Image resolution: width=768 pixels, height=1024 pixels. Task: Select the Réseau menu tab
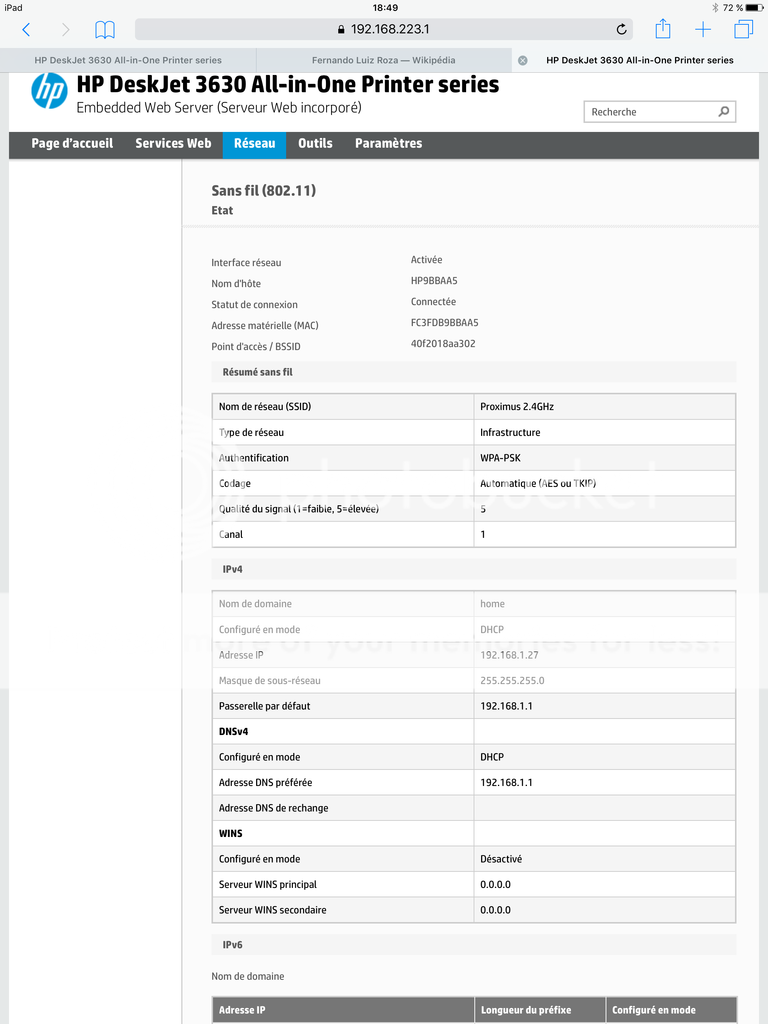click(255, 144)
